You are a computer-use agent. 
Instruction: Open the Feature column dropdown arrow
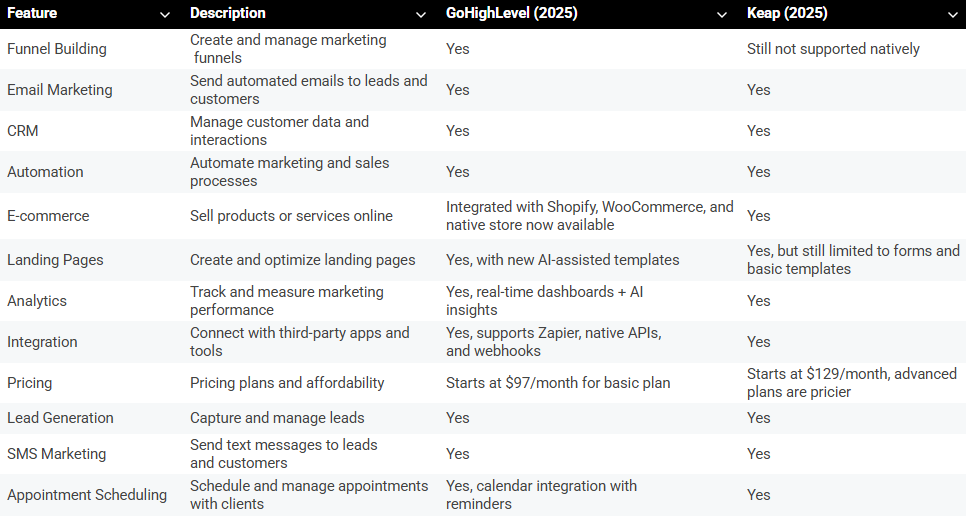pos(164,14)
